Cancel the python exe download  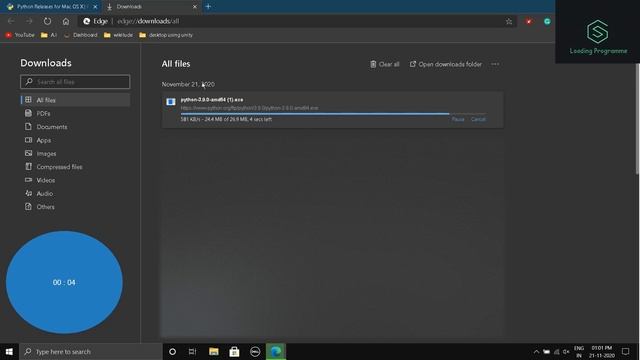click(x=478, y=119)
